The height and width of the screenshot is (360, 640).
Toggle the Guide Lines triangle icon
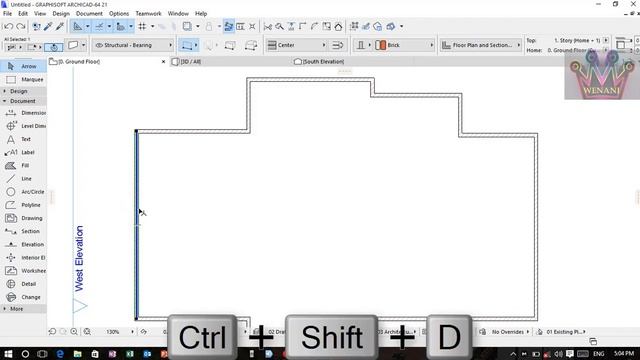pos(77,27)
